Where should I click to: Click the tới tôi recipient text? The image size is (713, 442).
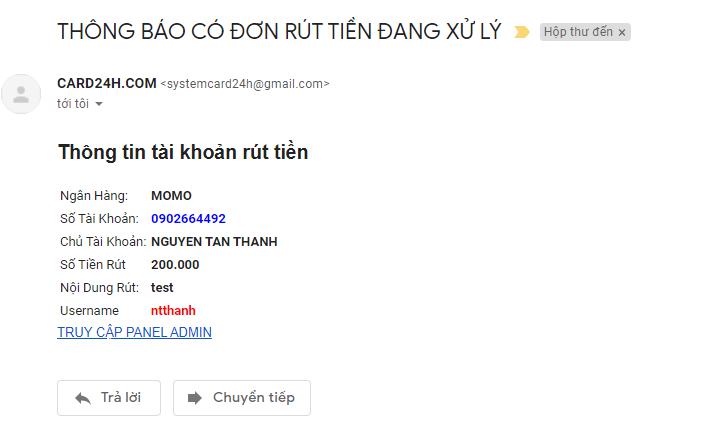73,104
